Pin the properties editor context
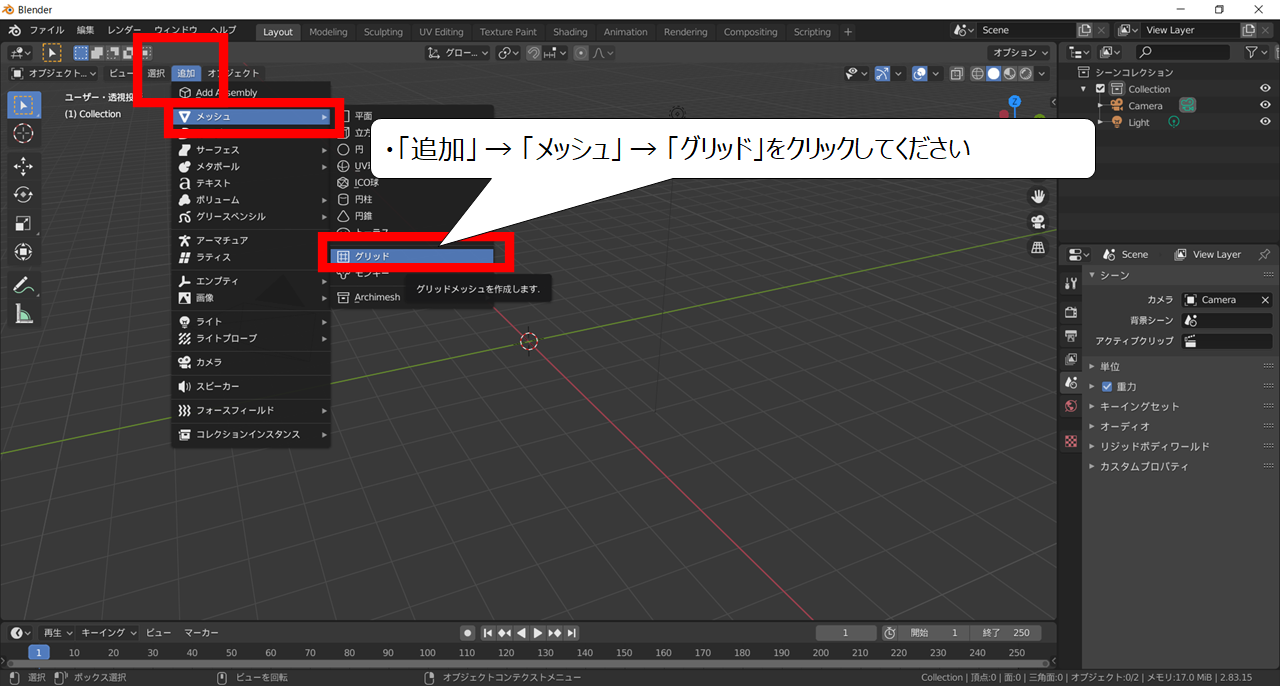This screenshot has height=686, width=1280. (x=1264, y=254)
